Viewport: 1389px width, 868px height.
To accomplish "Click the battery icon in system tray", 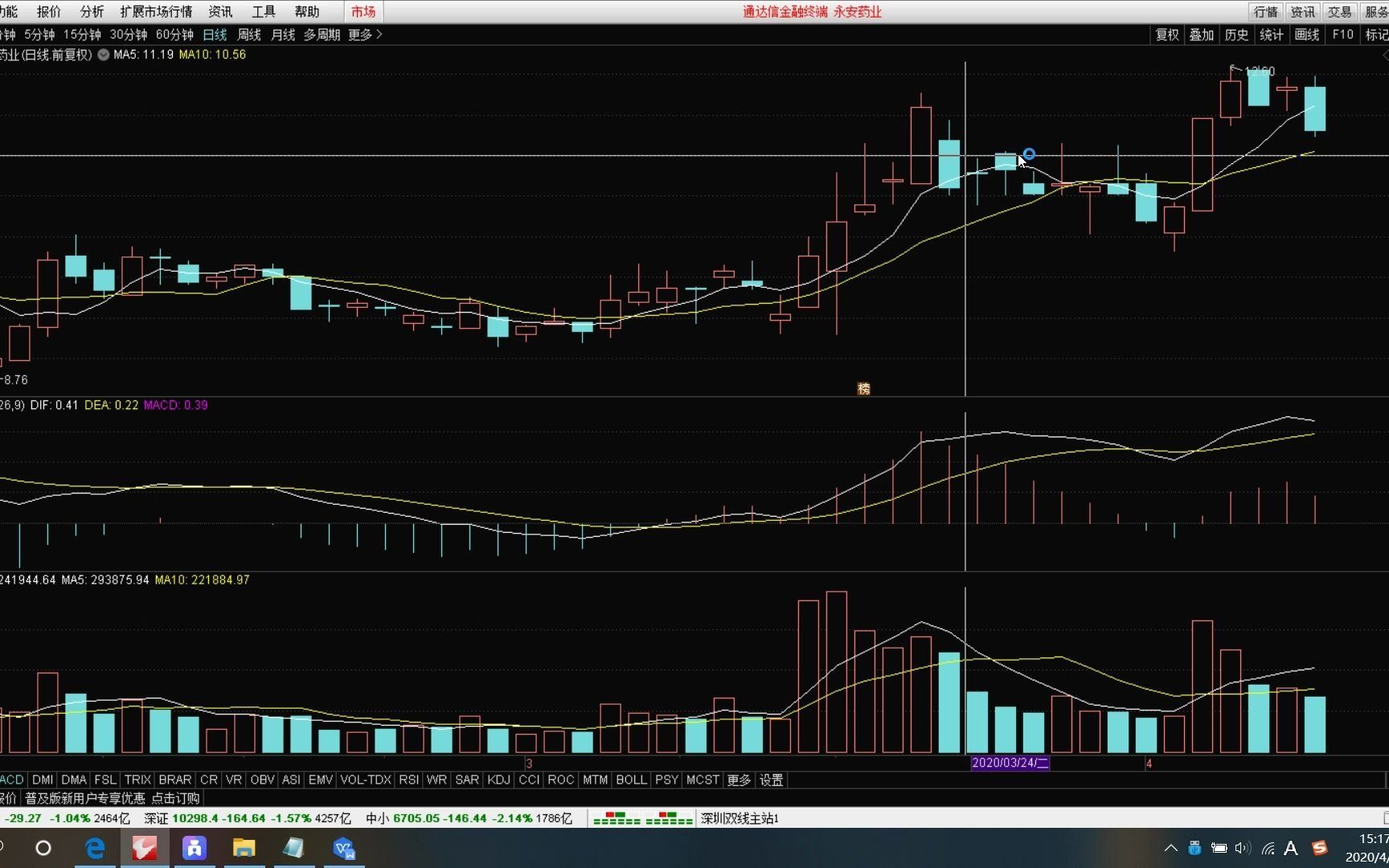I will (x=1219, y=848).
